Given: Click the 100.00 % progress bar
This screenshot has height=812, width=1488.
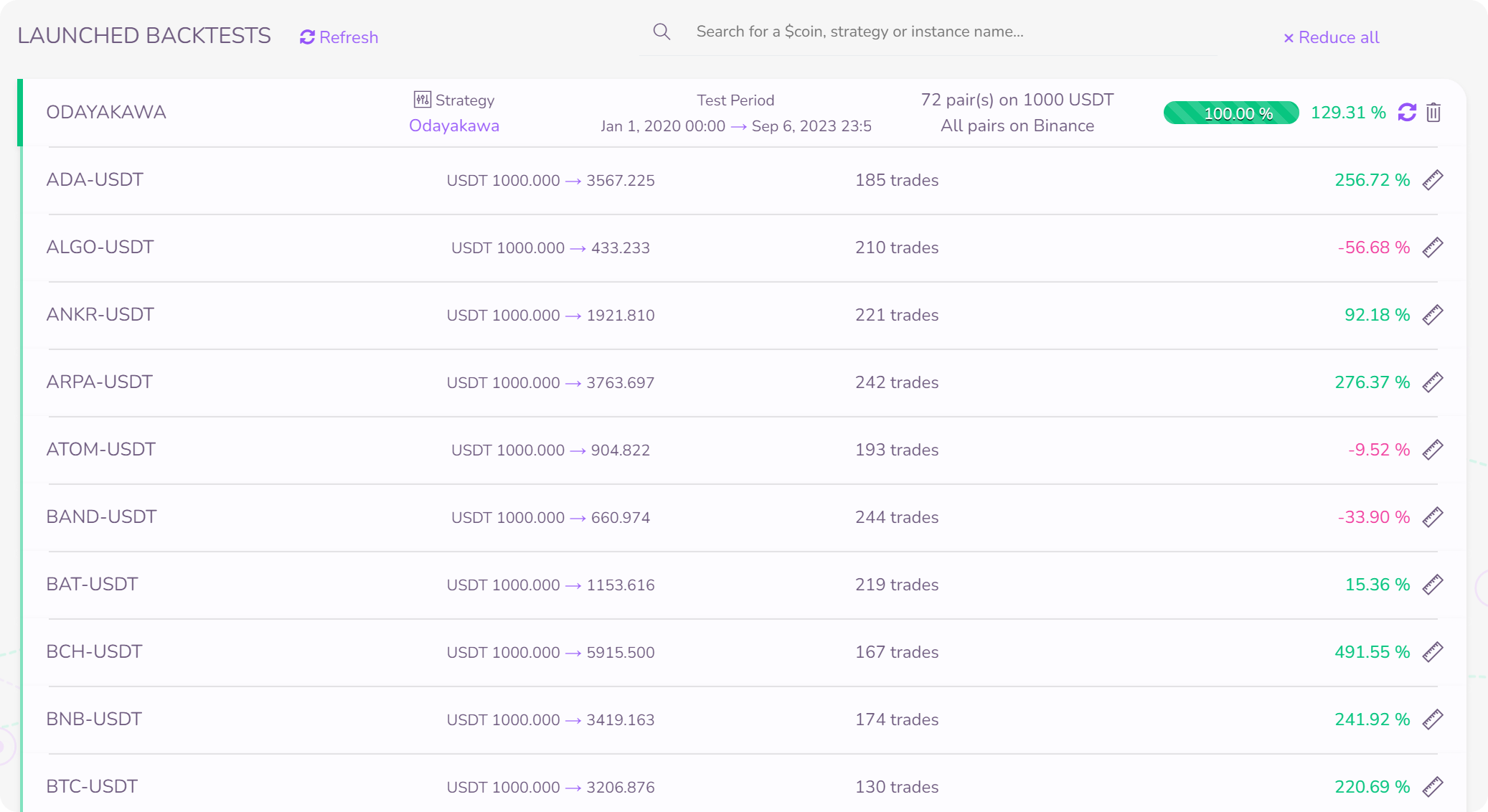Looking at the screenshot, I should tap(1231, 113).
